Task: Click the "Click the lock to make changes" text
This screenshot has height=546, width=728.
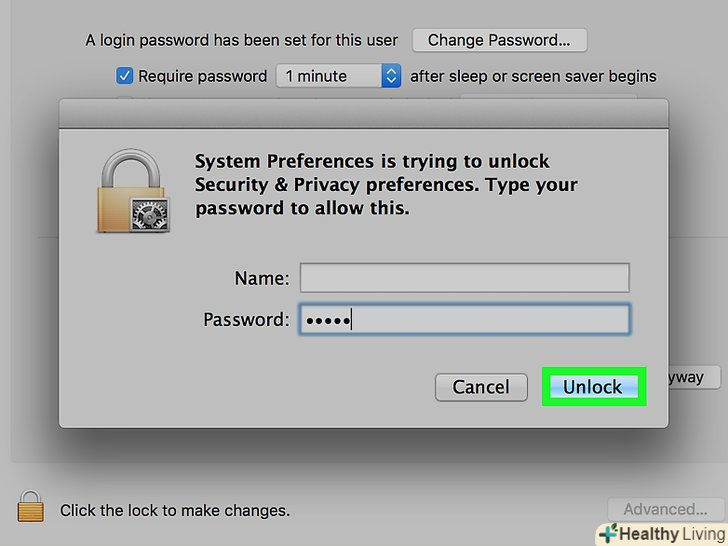Action: (175, 510)
